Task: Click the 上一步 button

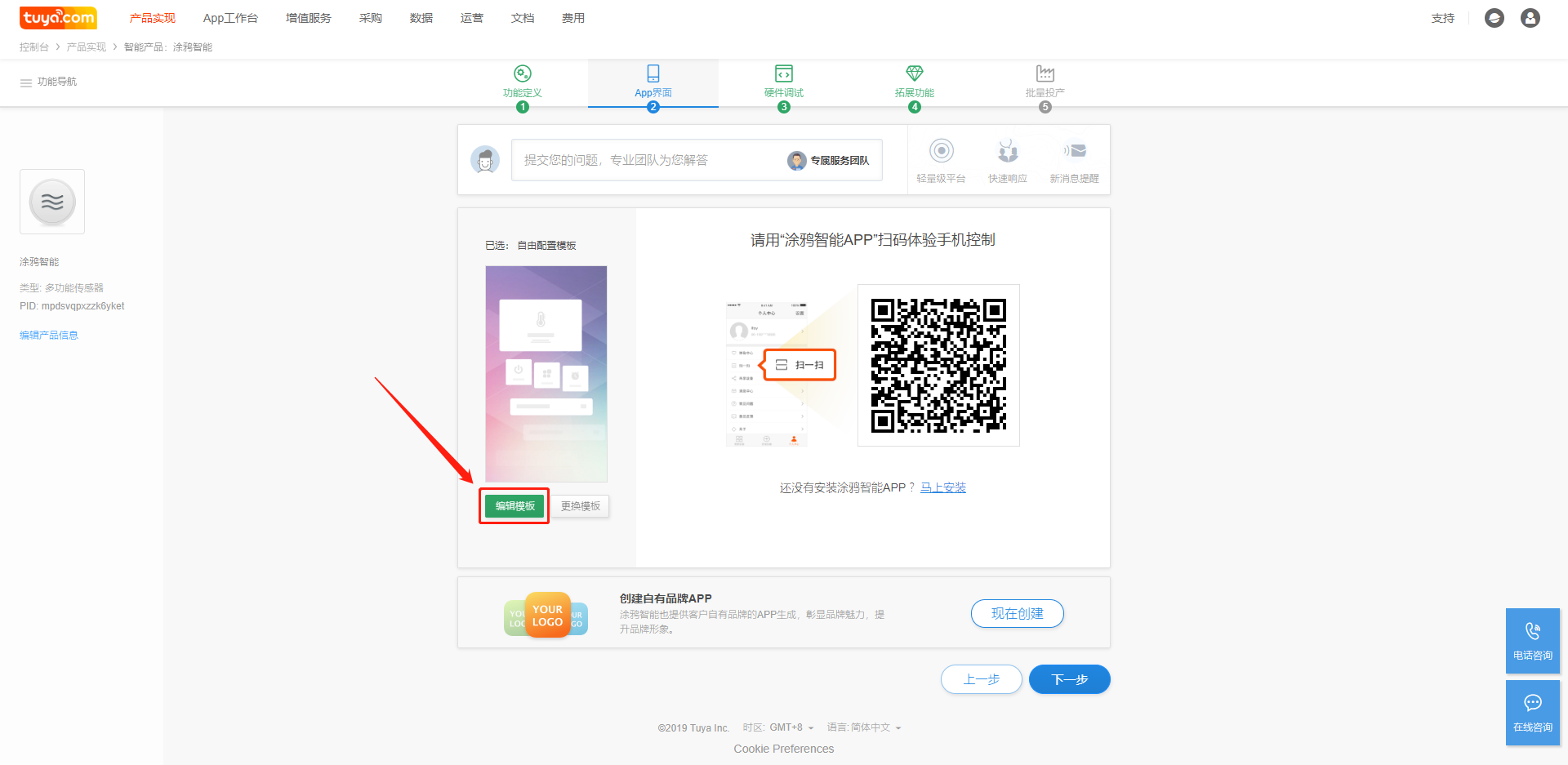Action: tap(982, 679)
